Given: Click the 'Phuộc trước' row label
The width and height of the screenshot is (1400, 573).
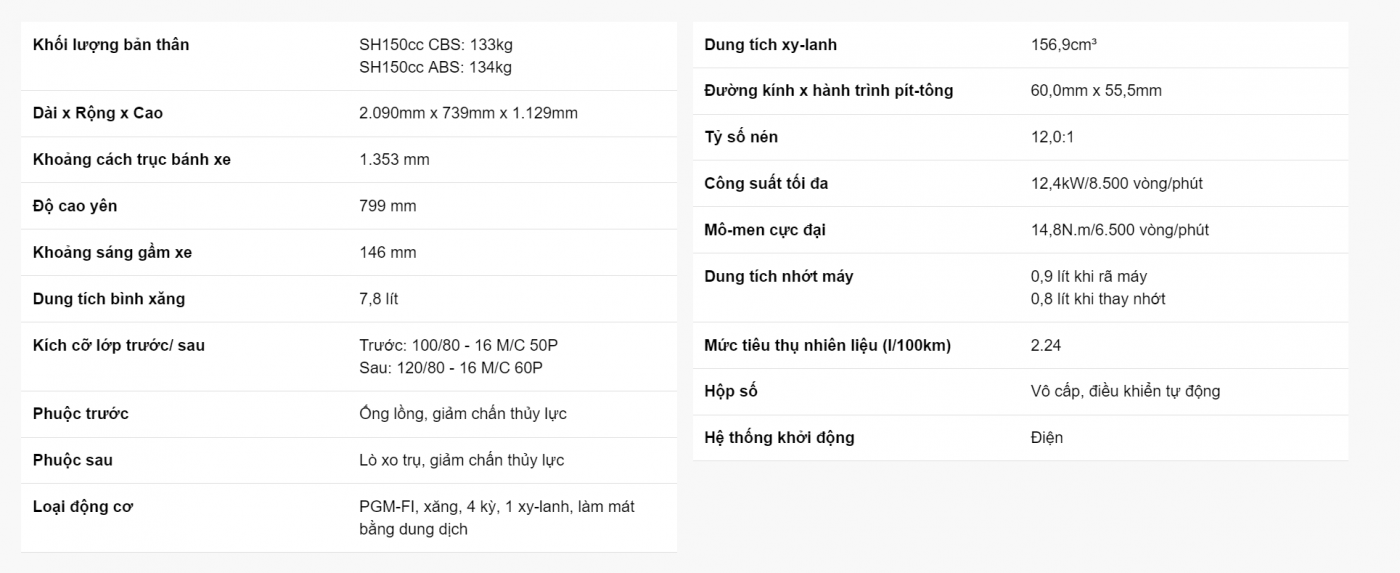Looking at the screenshot, I should click(x=81, y=414).
